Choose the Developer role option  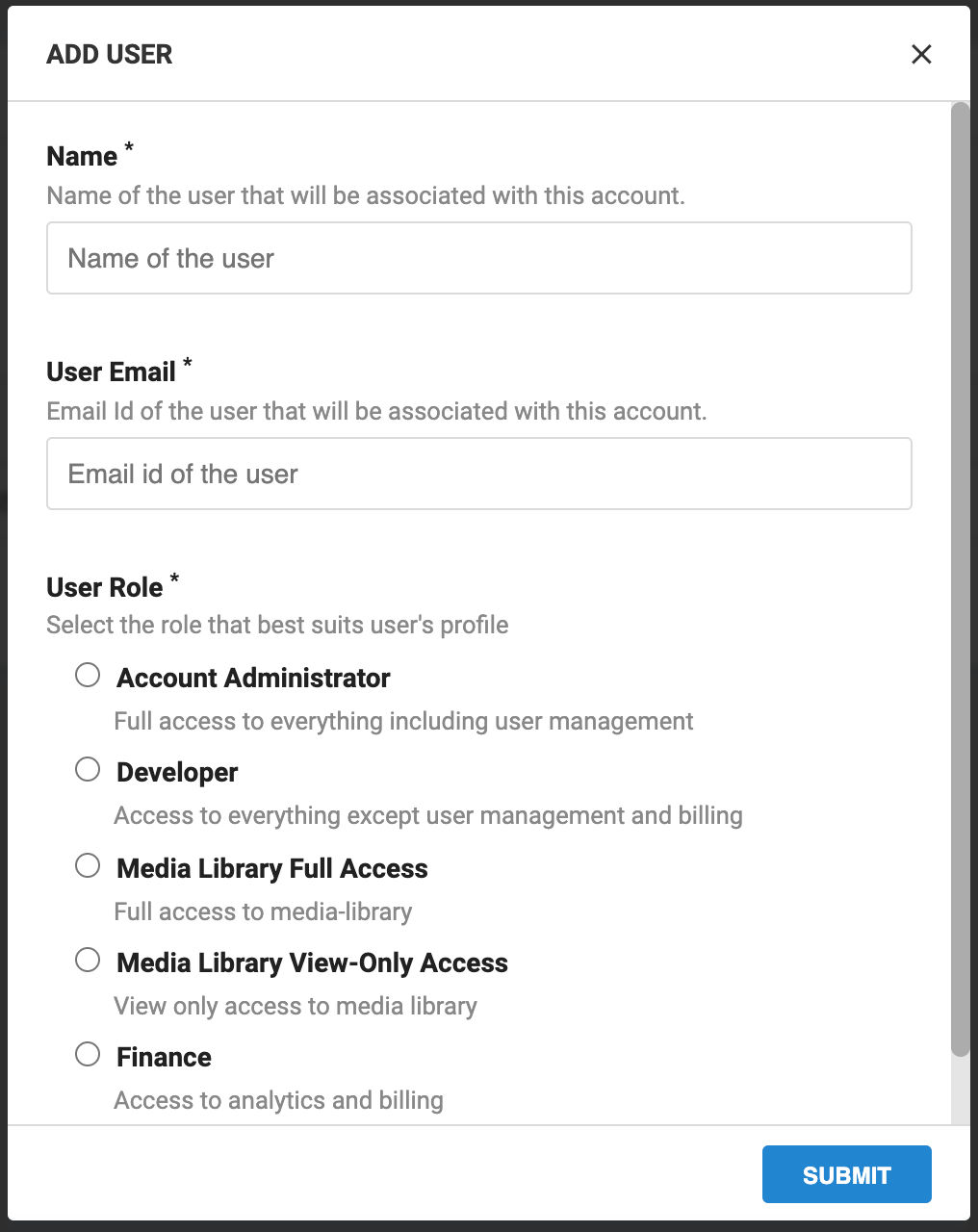coord(88,769)
